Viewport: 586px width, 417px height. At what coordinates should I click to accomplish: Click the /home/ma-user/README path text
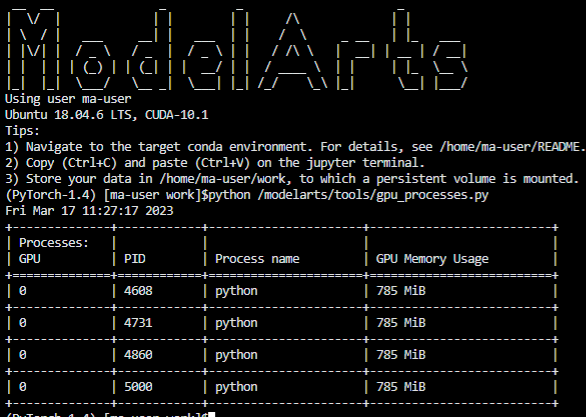click(x=512, y=146)
